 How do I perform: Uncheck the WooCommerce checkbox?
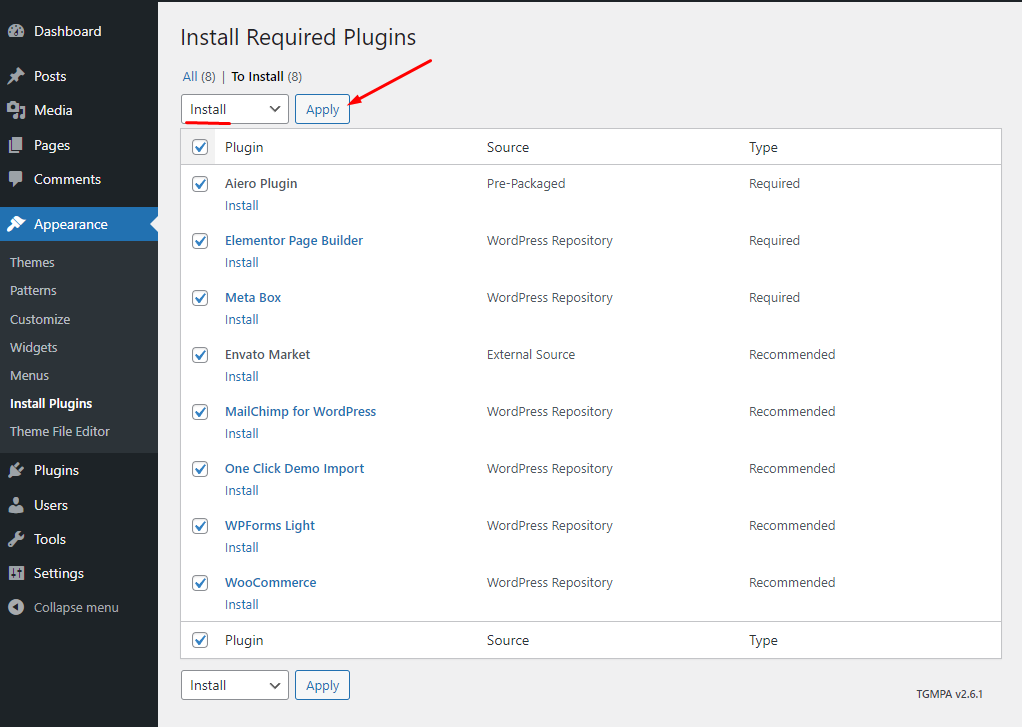click(200, 583)
